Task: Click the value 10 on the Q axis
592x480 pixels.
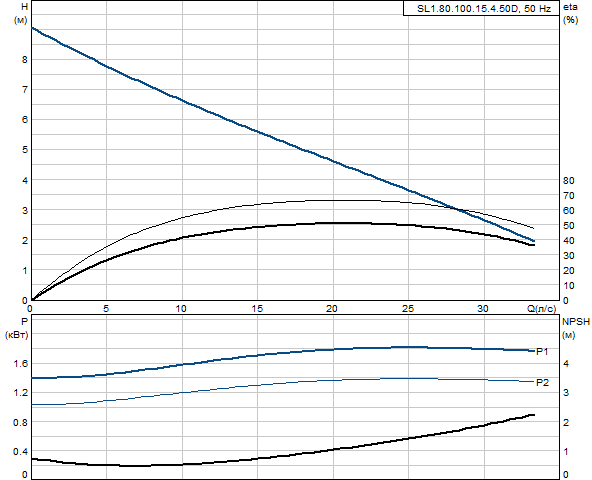Action: (181, 309)
